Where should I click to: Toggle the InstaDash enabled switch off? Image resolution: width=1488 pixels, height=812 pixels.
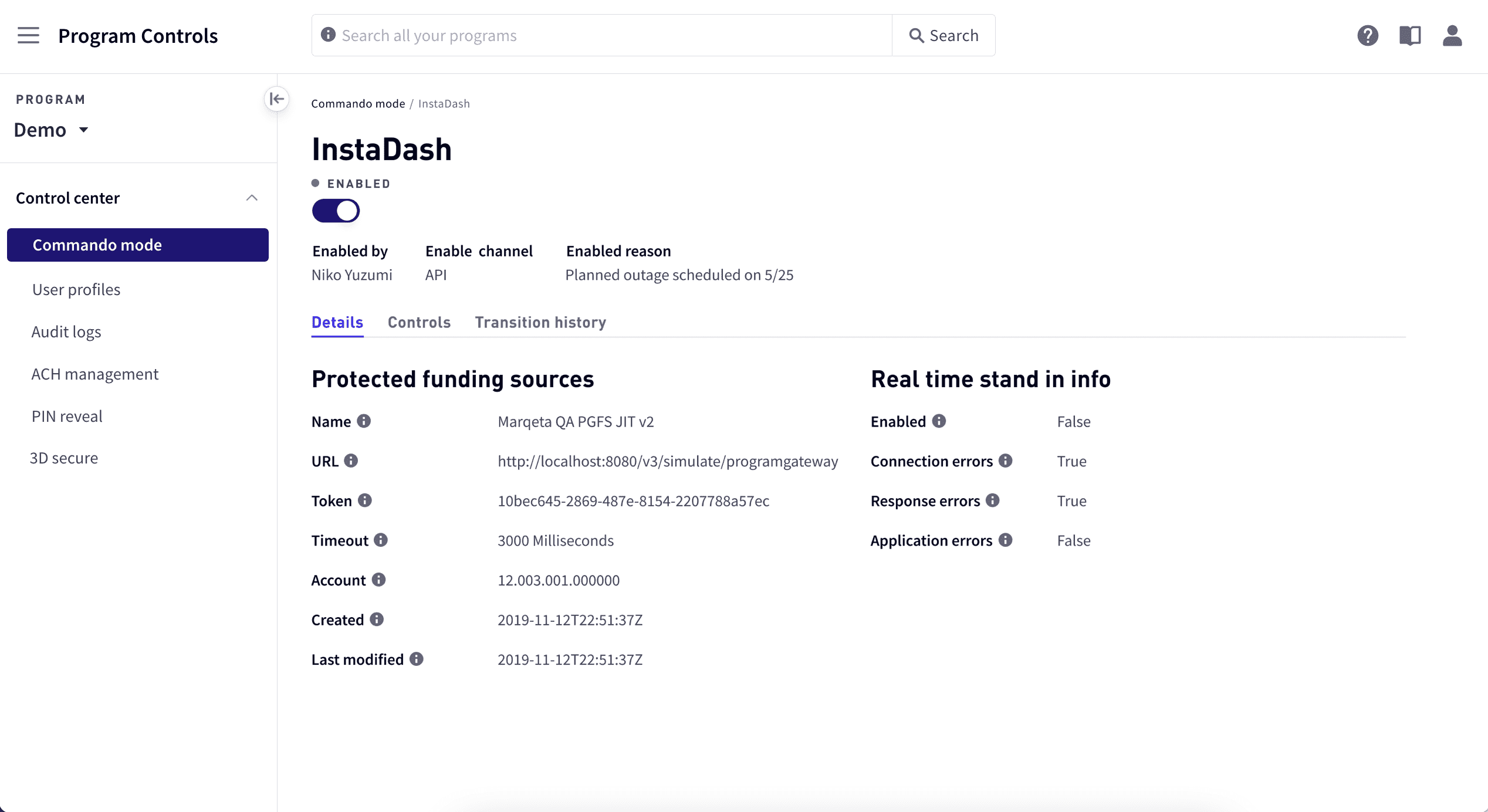point(336,211)
